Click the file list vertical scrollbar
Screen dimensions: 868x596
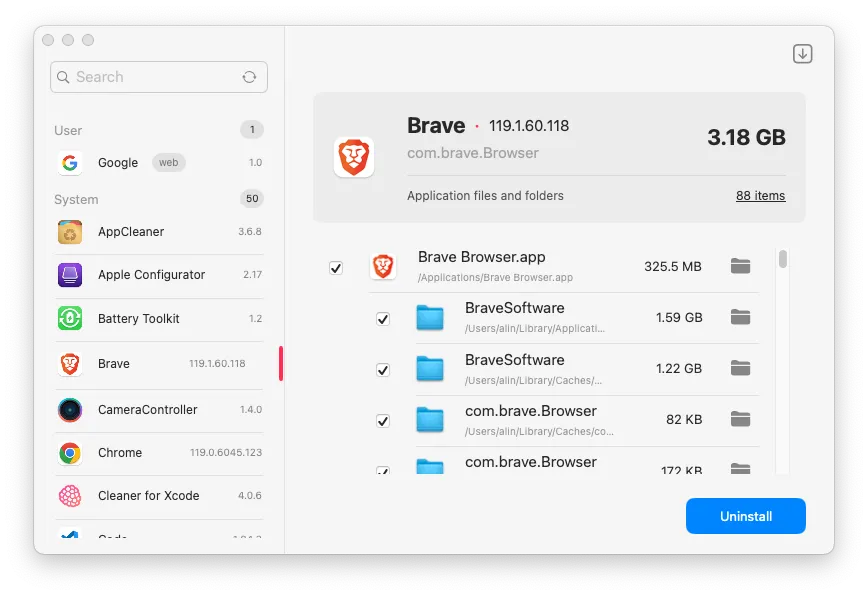[x=782, y=259]
